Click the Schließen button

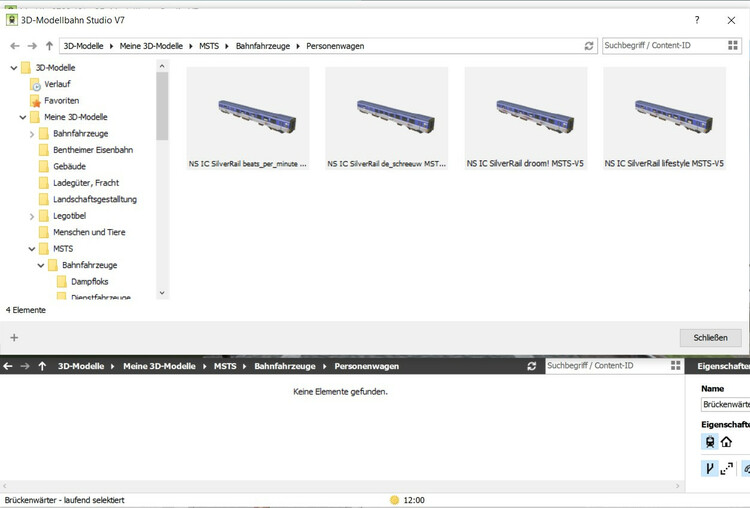[x=710, y=338]
